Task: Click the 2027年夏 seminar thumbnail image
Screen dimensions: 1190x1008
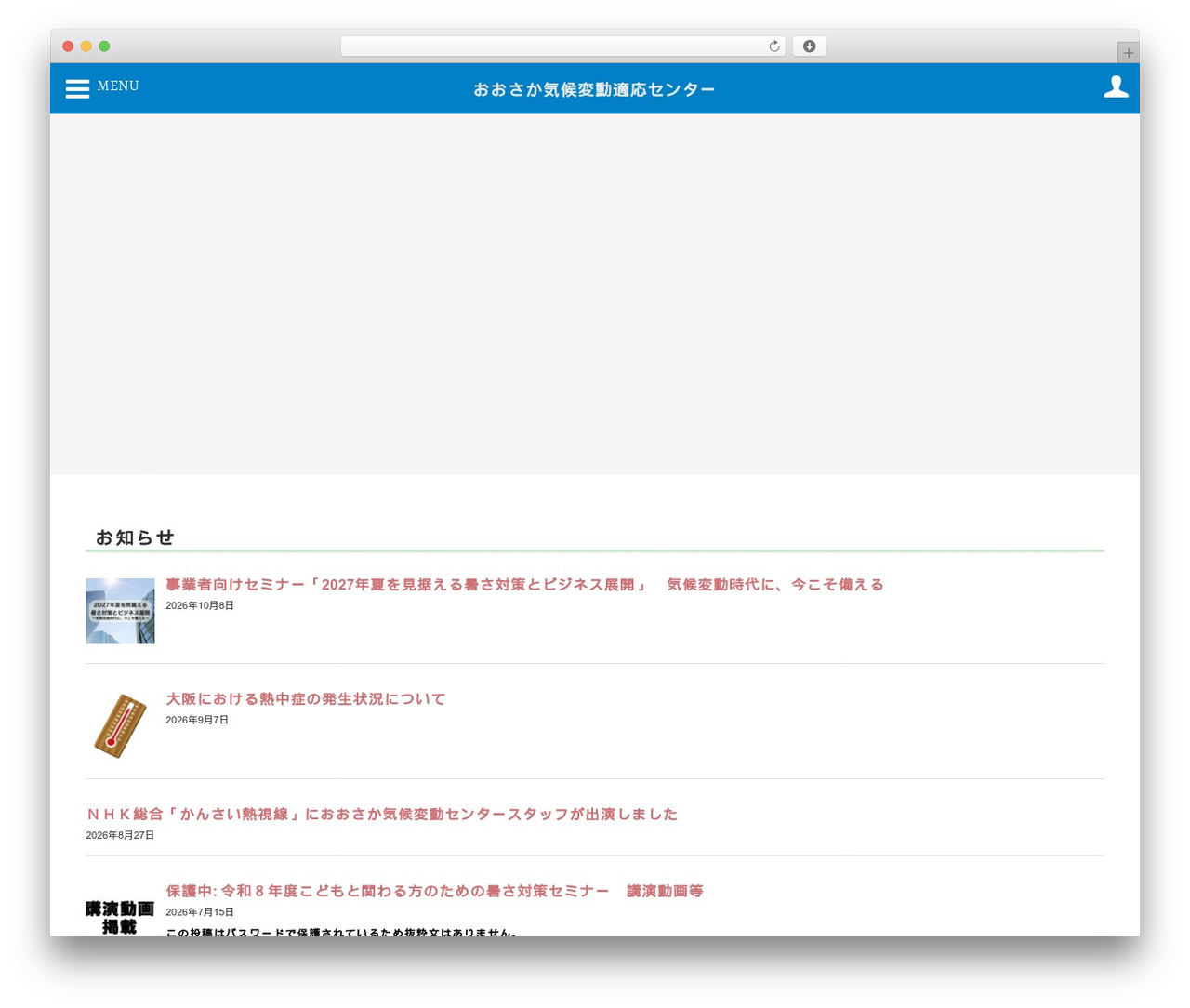Action: pos(120,611)
